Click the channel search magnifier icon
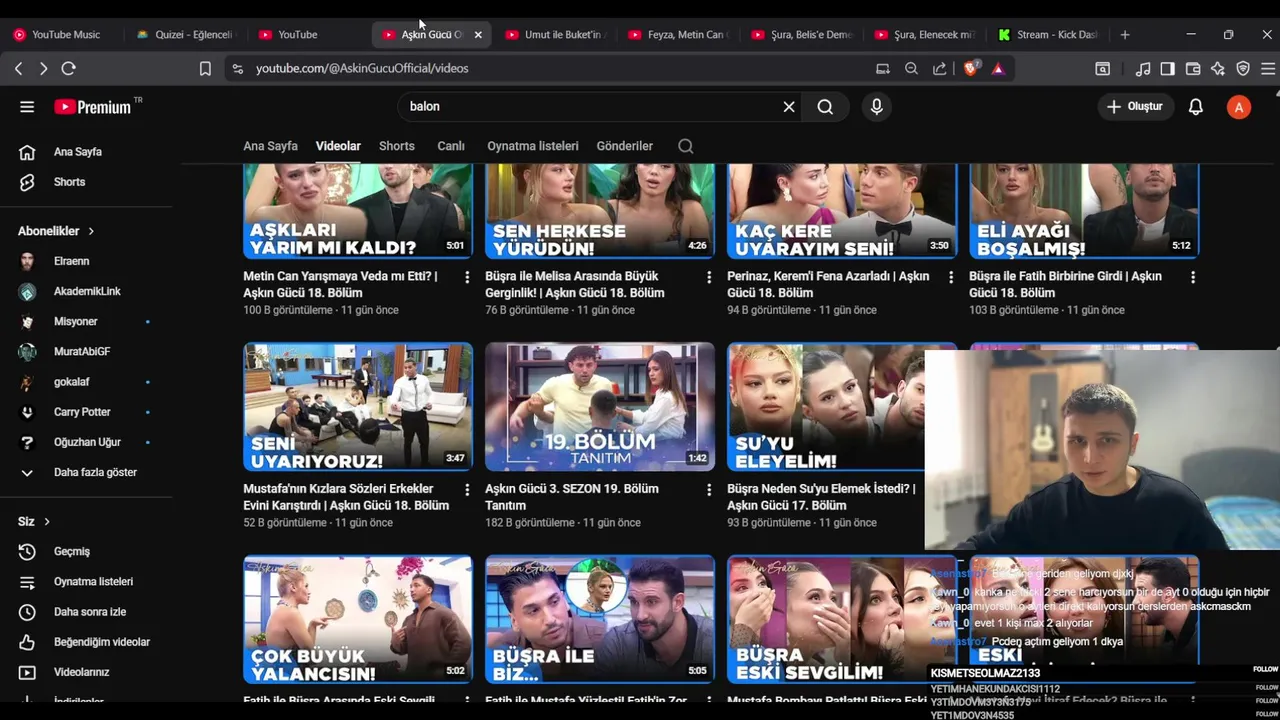Screen dimensions: 1280x720 click(685, 146)
